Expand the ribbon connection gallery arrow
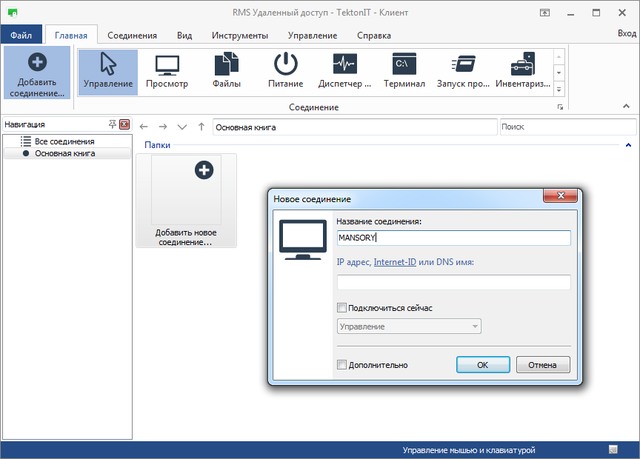The height and width of the screenshot is (459, 640). 559,88
